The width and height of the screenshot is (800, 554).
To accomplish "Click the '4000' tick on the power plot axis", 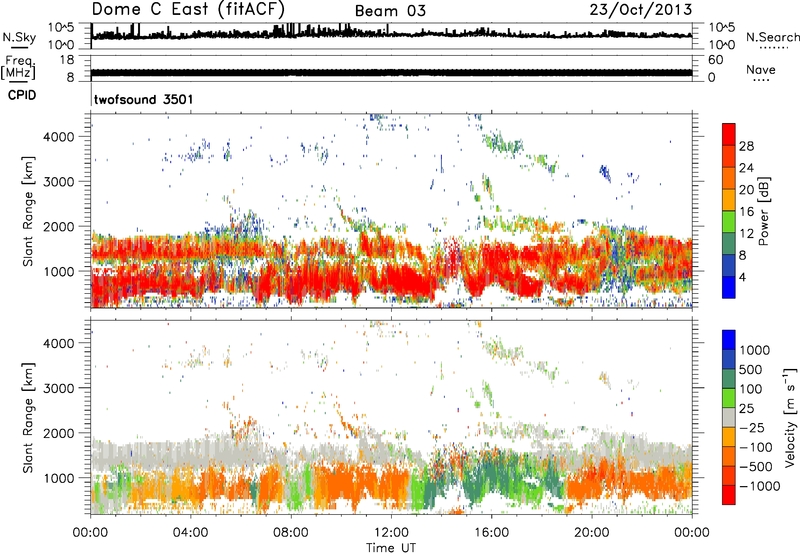I will point(59,137).
